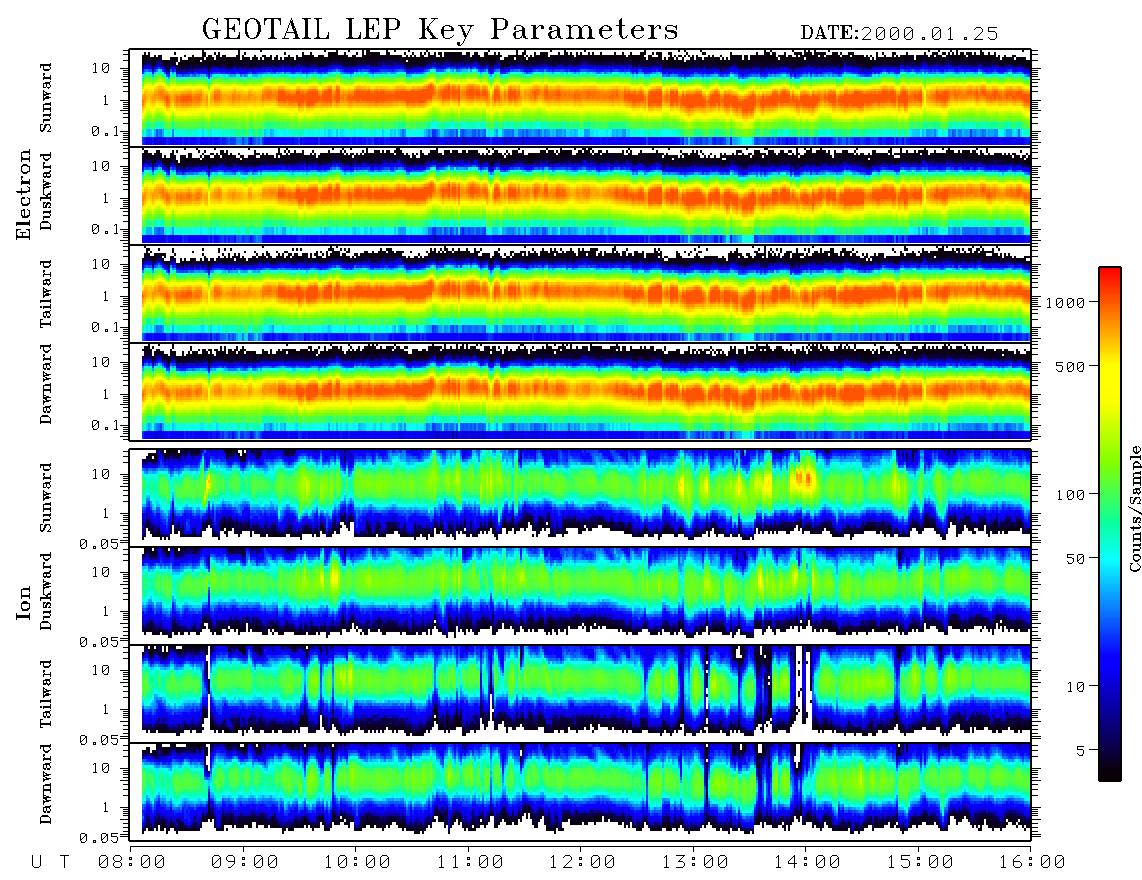Click the 11:00 time tick label

point(470,863)
